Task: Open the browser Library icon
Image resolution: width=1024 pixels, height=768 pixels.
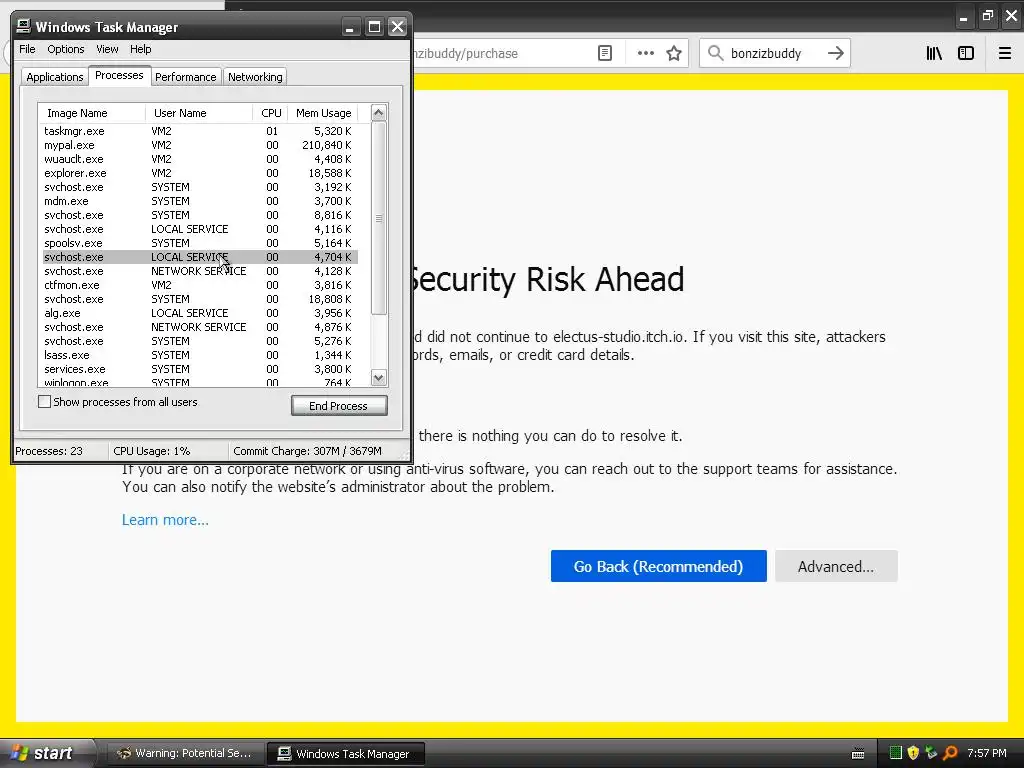Action: (x=934, y=53)
